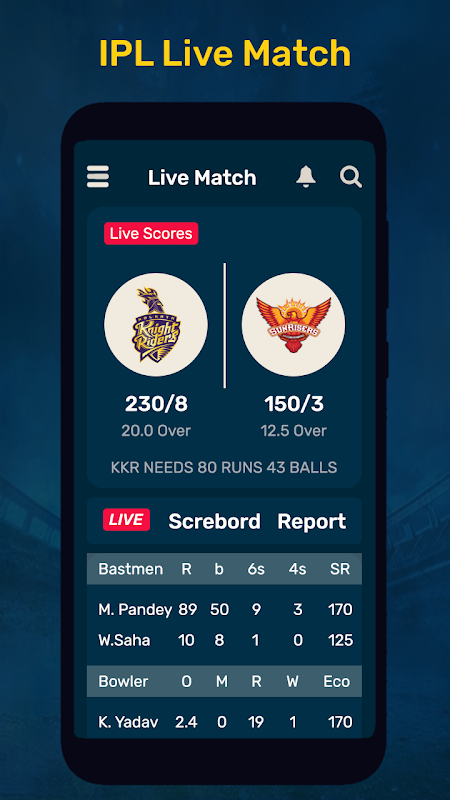Open search with the magnifier icon
This screenshot has width=450, height=800.
point(351,177)
